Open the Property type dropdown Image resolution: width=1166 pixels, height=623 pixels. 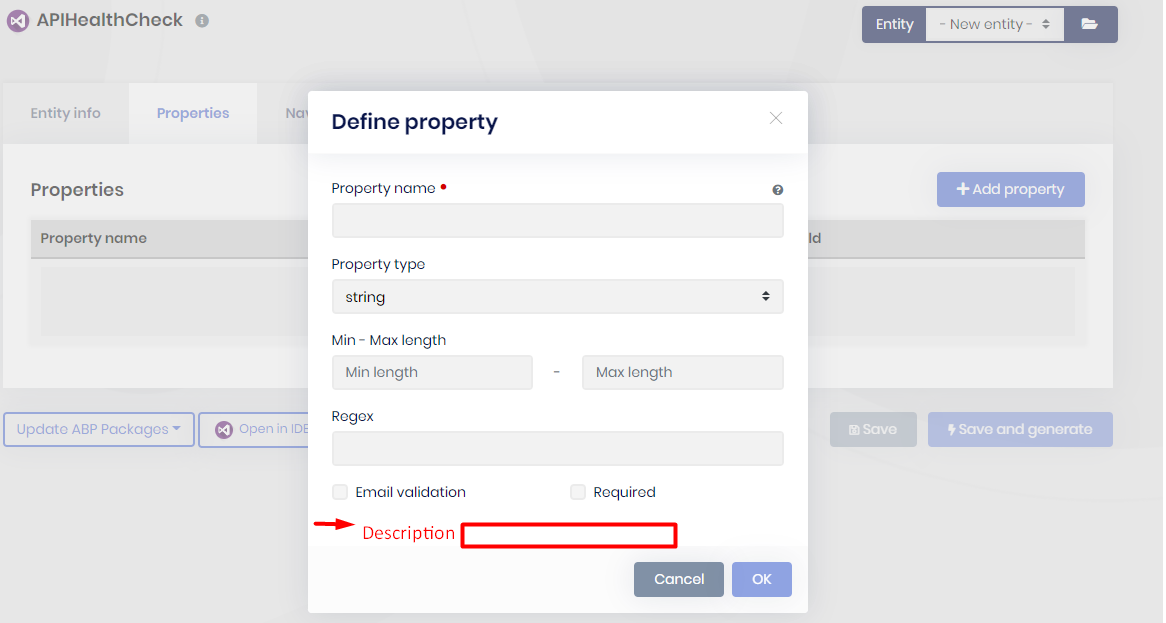557,297
